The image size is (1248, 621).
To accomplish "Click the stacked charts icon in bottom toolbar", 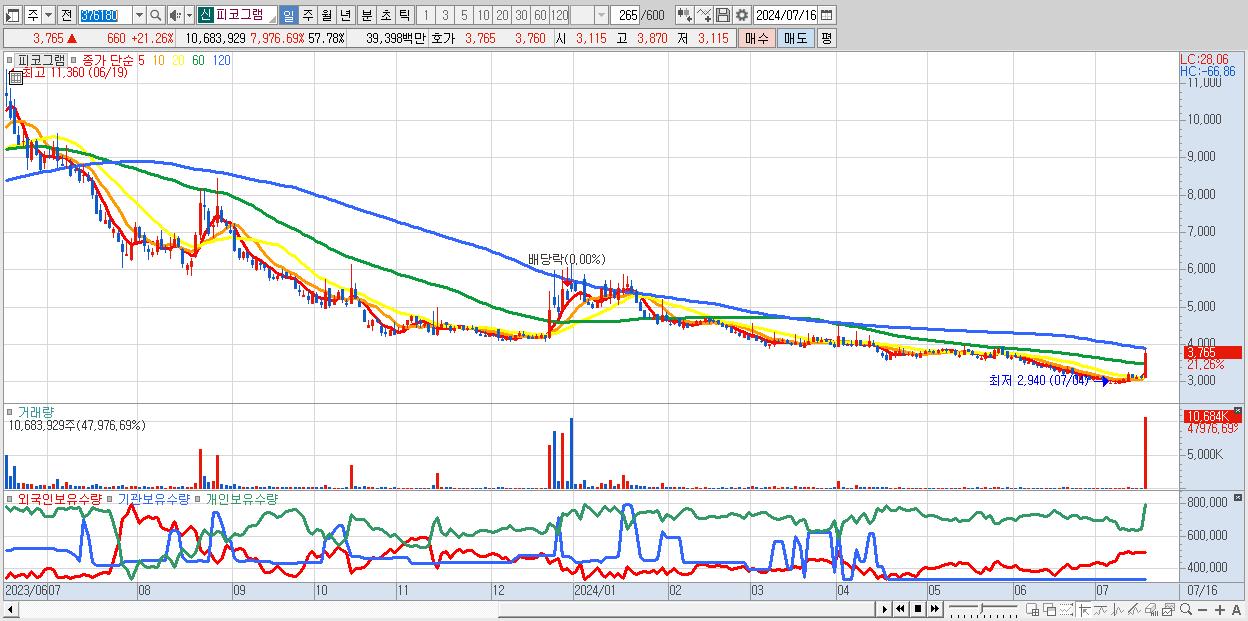I will 1169,609.
